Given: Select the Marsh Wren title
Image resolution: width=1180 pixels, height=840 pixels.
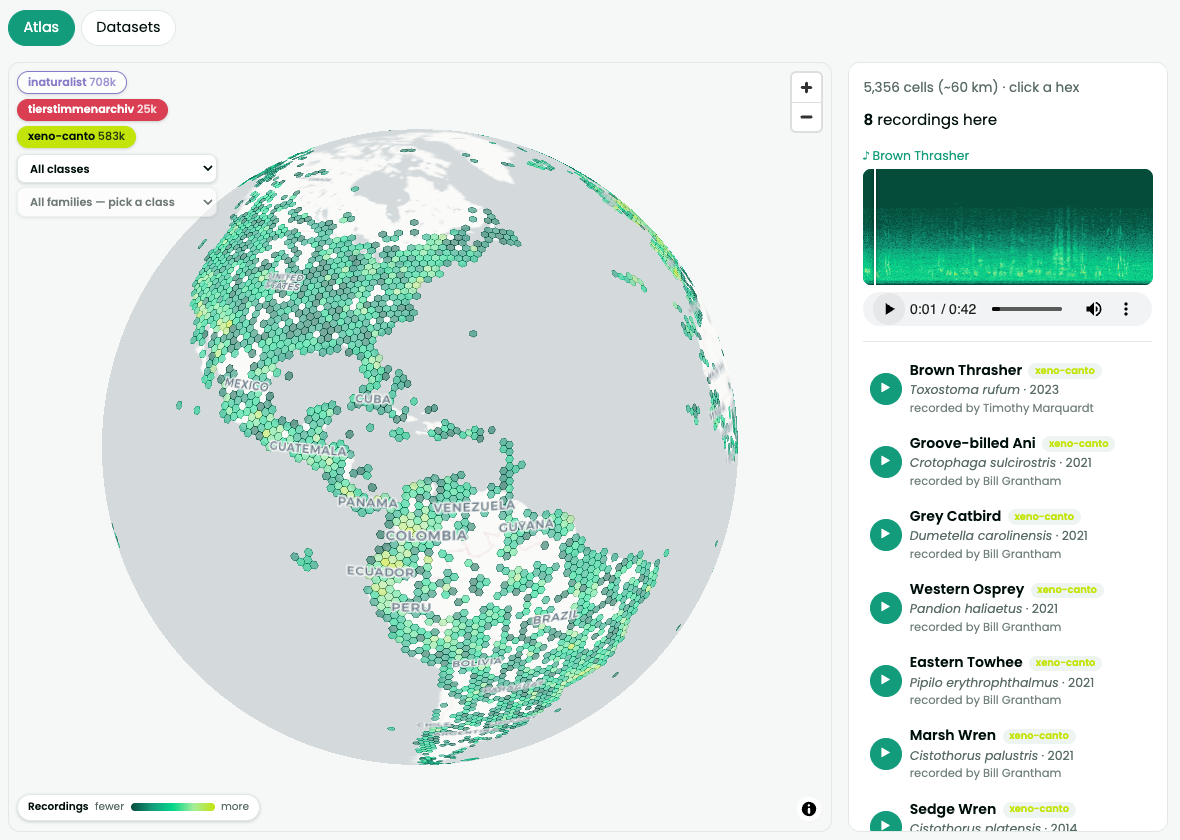Looking at the screenshot, I should (952, 735).
